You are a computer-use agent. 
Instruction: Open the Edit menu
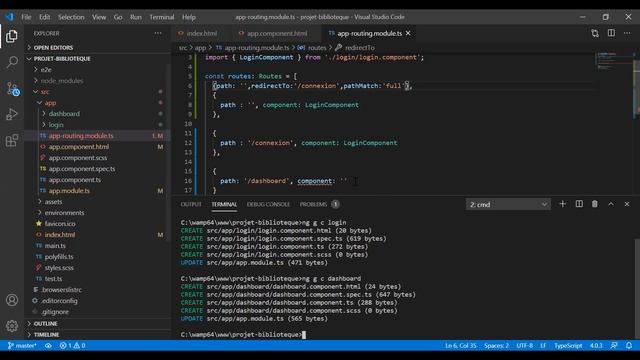click(44, 17)
